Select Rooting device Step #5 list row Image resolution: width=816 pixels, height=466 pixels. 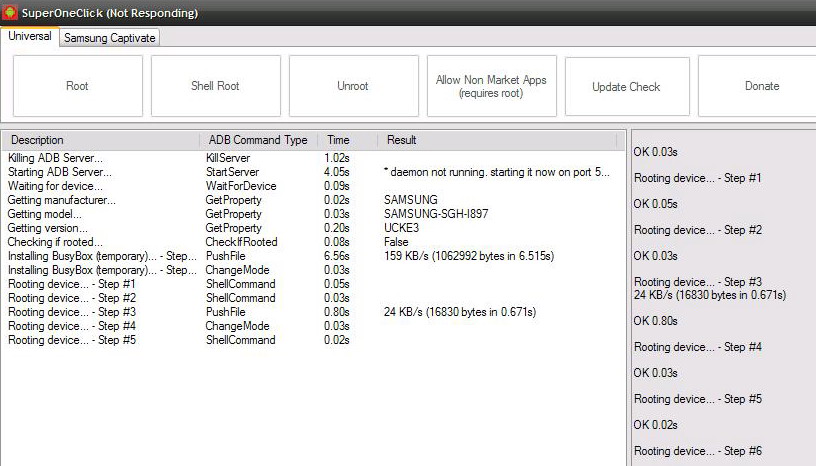coord(312,341)
